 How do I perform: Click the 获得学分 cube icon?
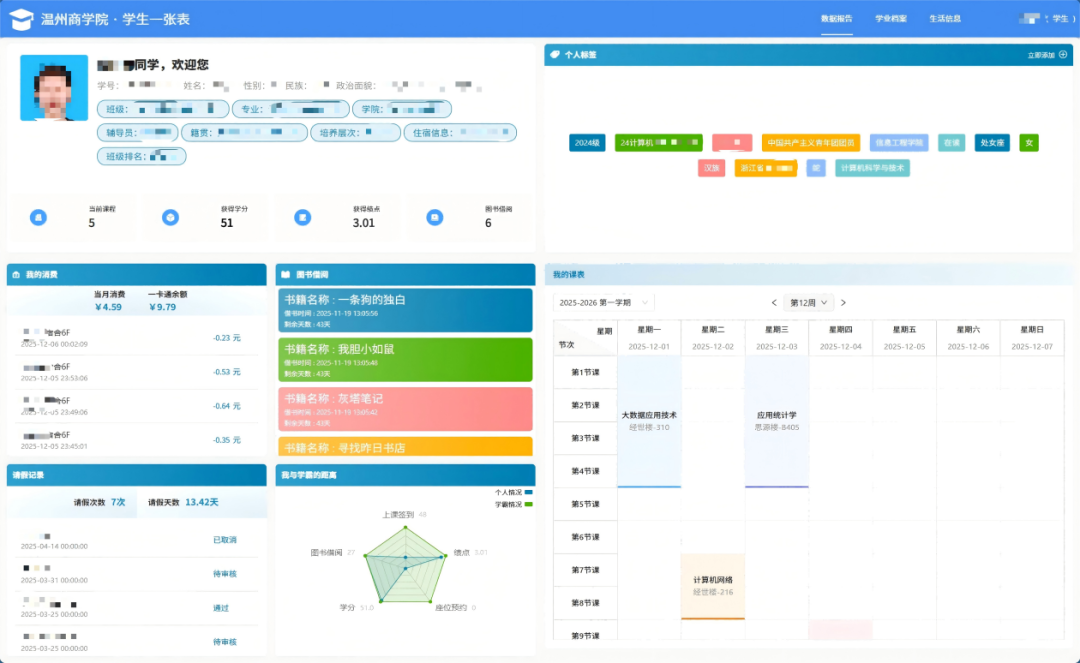pyautogui.click(x=170, y=218)
